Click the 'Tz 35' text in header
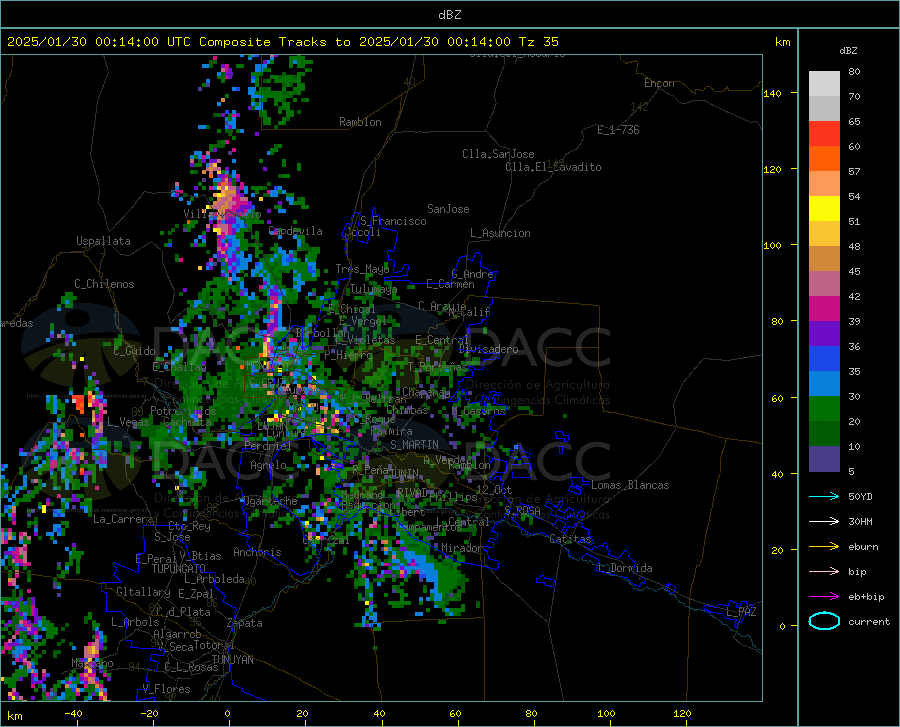The height and width of the screenshot is (727, 900). tap(538, 42)
